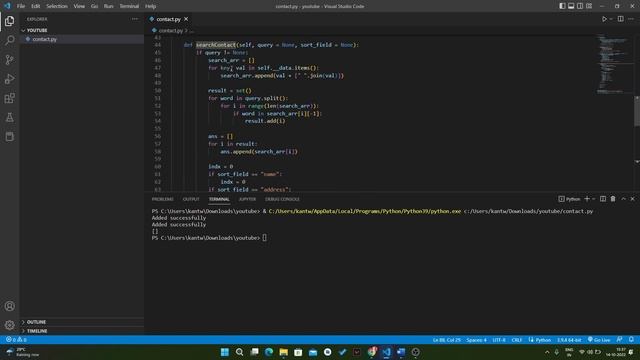The image size is (640, 360).
Task: Open the Windows Start button
Action: point(224,352)
